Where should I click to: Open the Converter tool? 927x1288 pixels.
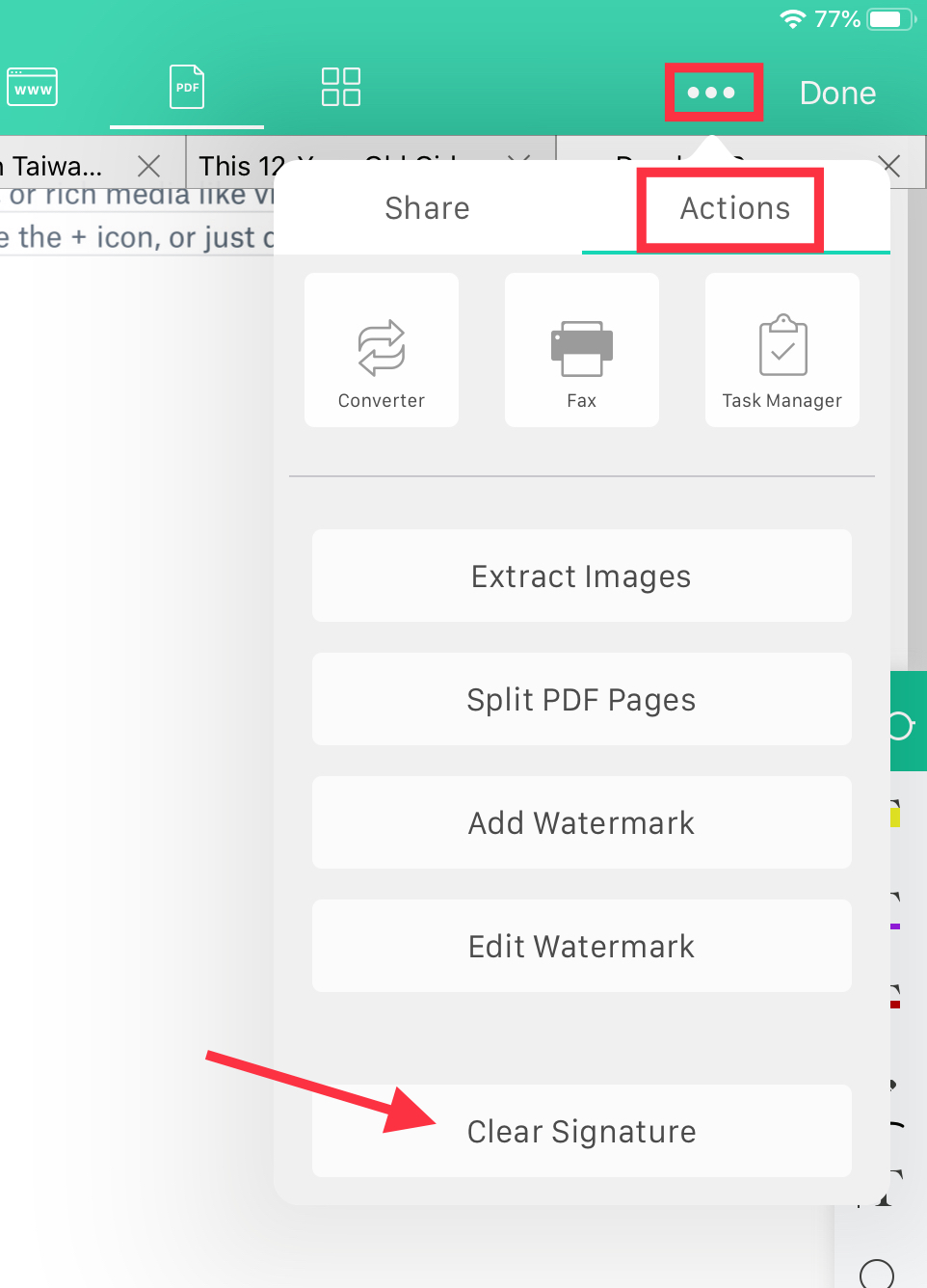tap(382, 350)
